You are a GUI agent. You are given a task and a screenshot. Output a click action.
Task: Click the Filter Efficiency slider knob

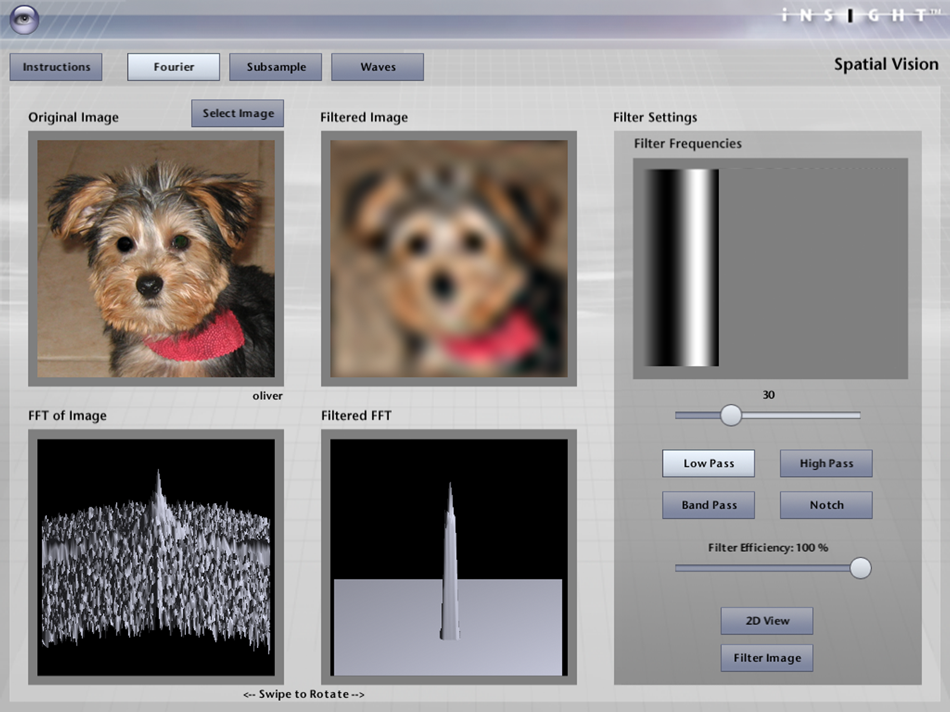pyautogui.click(x=860, y=568)
